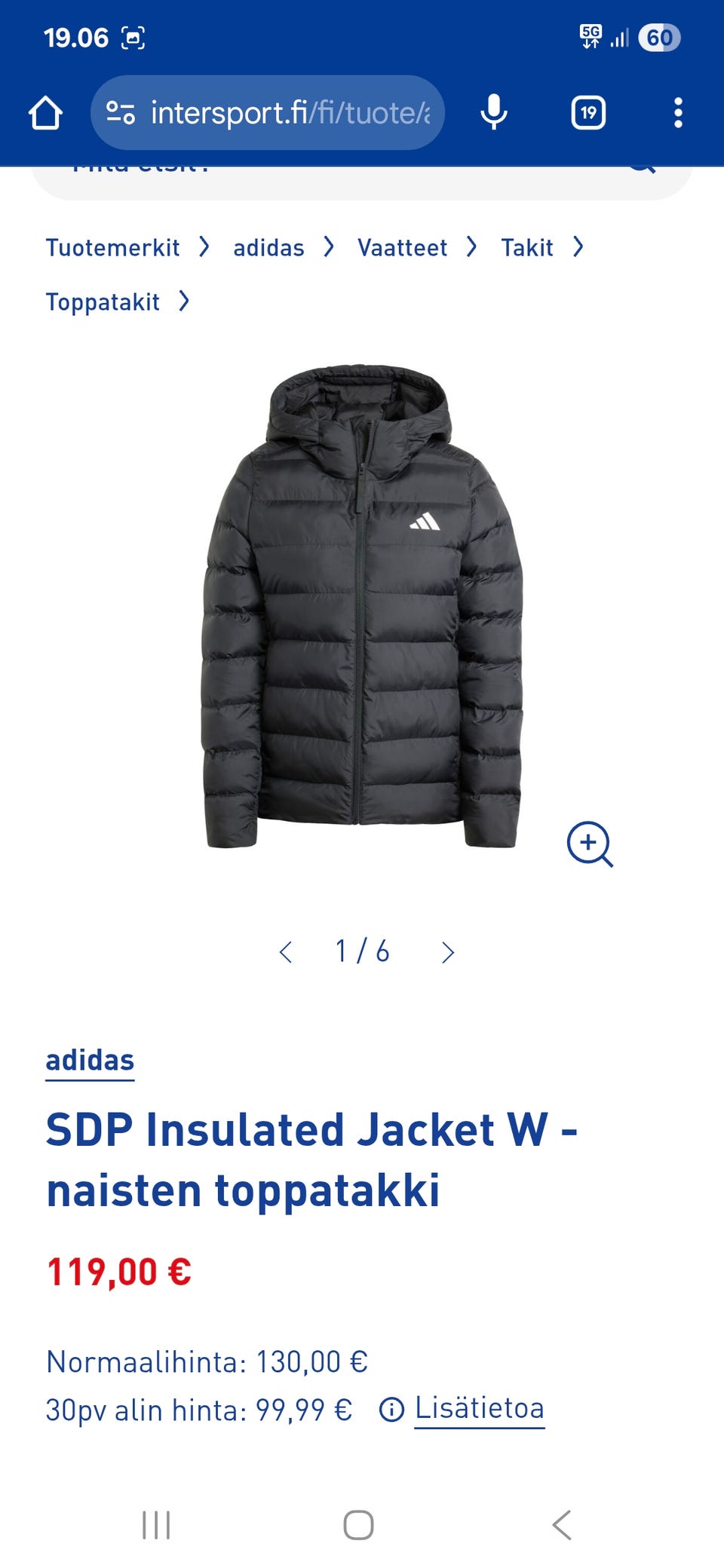
Task: Open the underlined adidas brand link
Action: (90, 1061)
